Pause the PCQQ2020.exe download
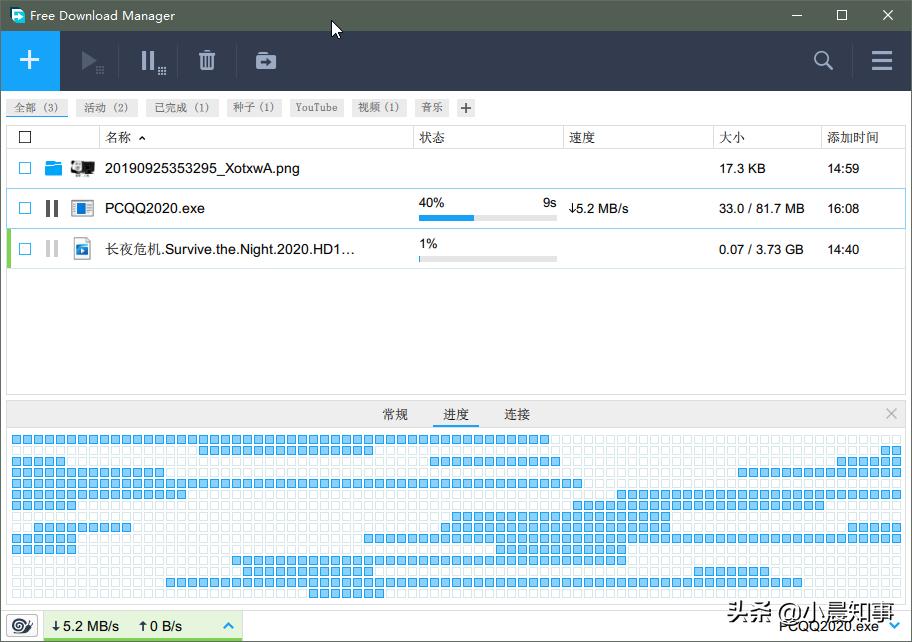912x642 pixels. click(x=52, y=208)
